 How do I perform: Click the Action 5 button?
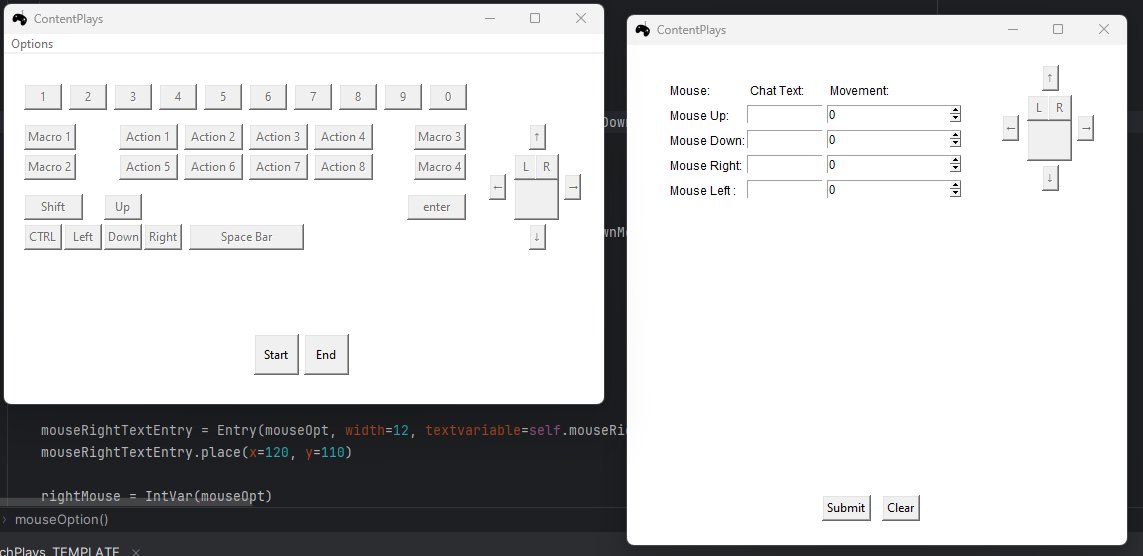[148, 167]
